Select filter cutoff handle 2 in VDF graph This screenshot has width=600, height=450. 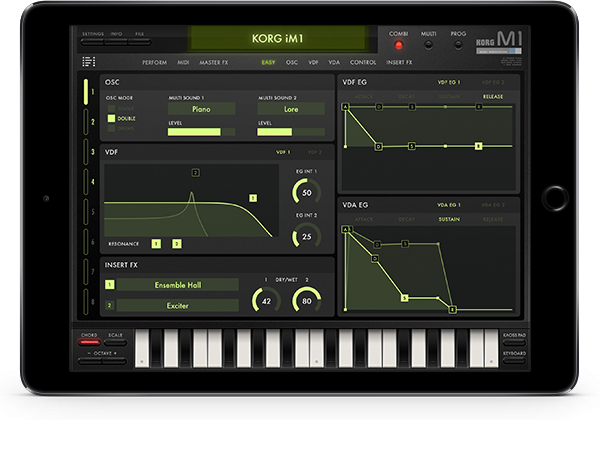[195, 173]
